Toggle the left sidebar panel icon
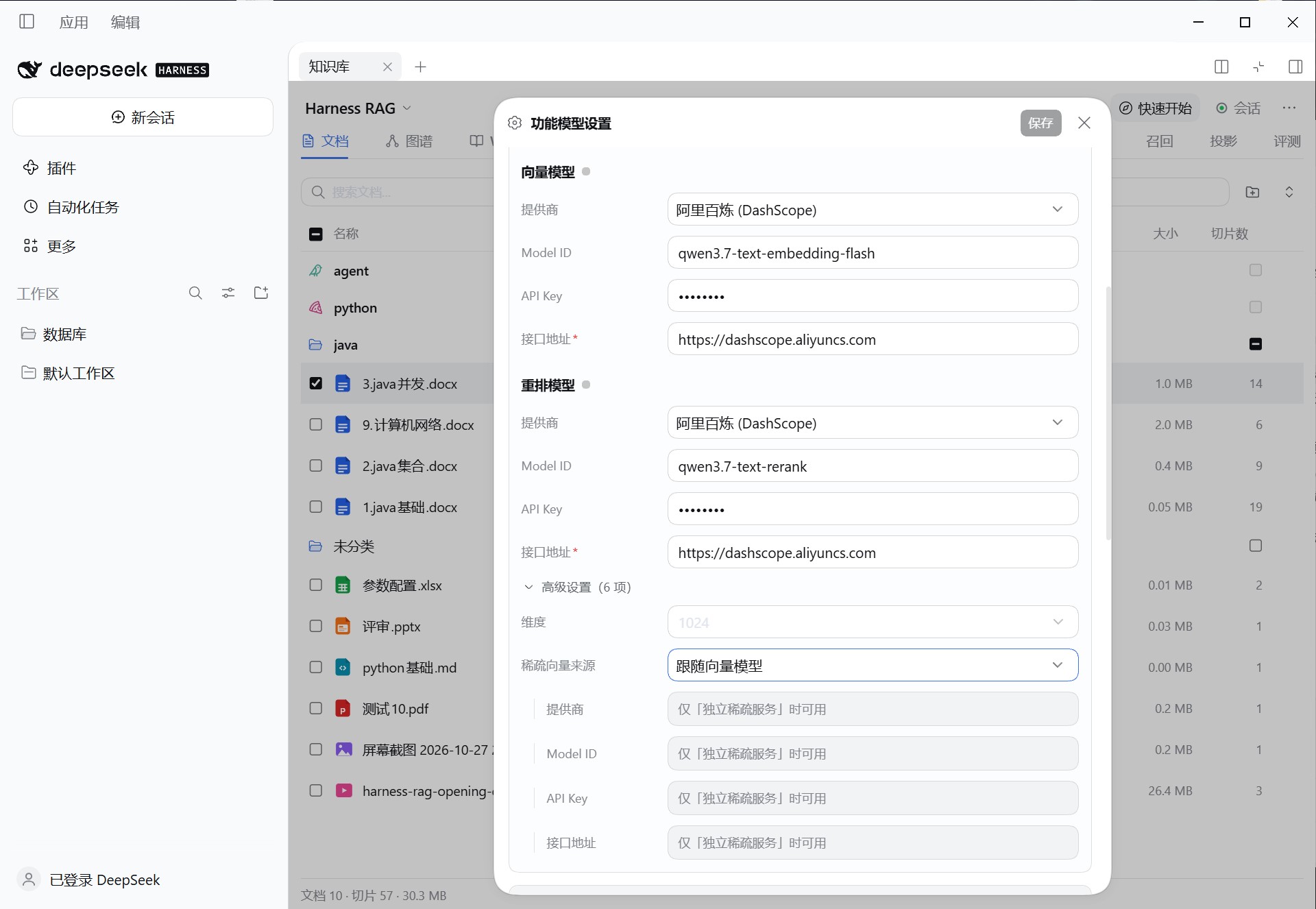Image resolution: width=1316 pixels, height=909 pixels. (27, 22)
